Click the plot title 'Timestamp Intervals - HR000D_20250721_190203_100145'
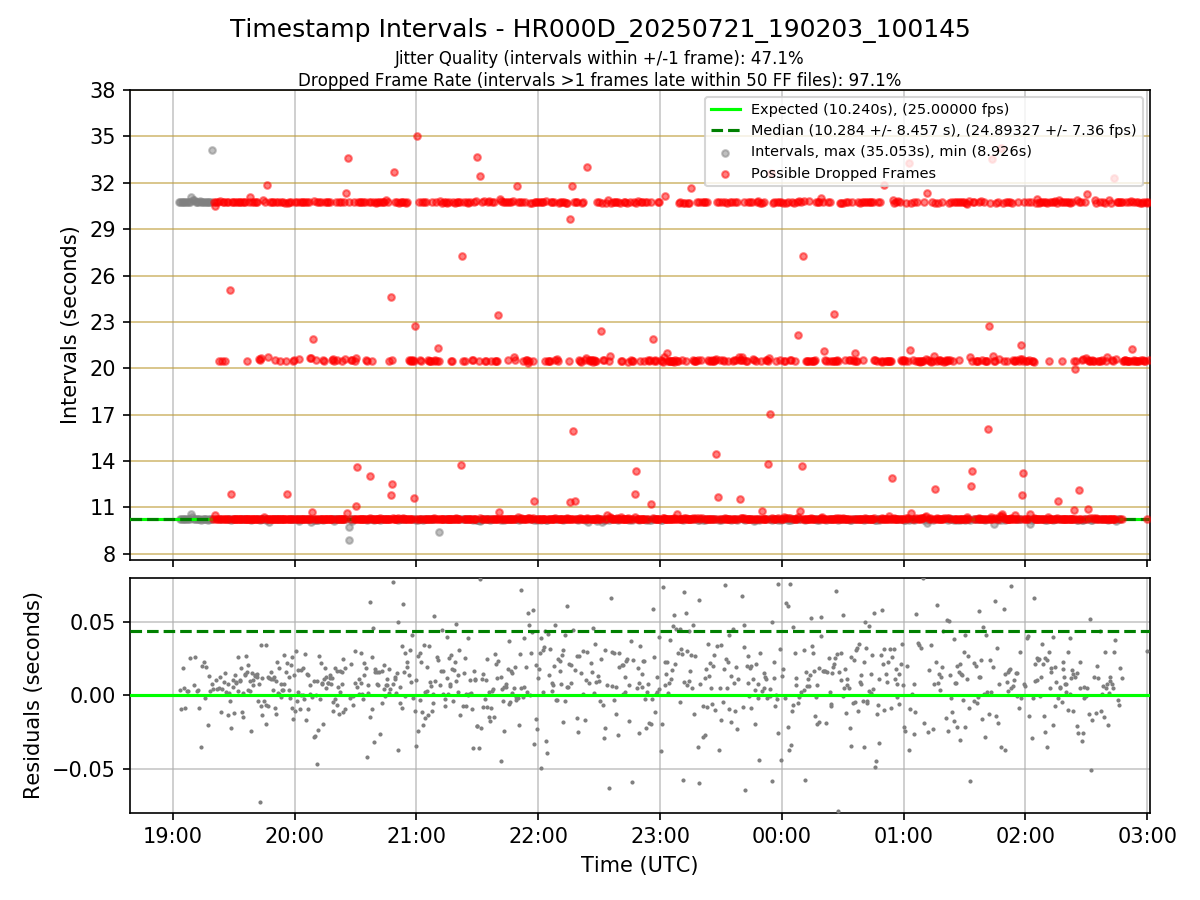1200x900 pixels. [x=600, y=29]
